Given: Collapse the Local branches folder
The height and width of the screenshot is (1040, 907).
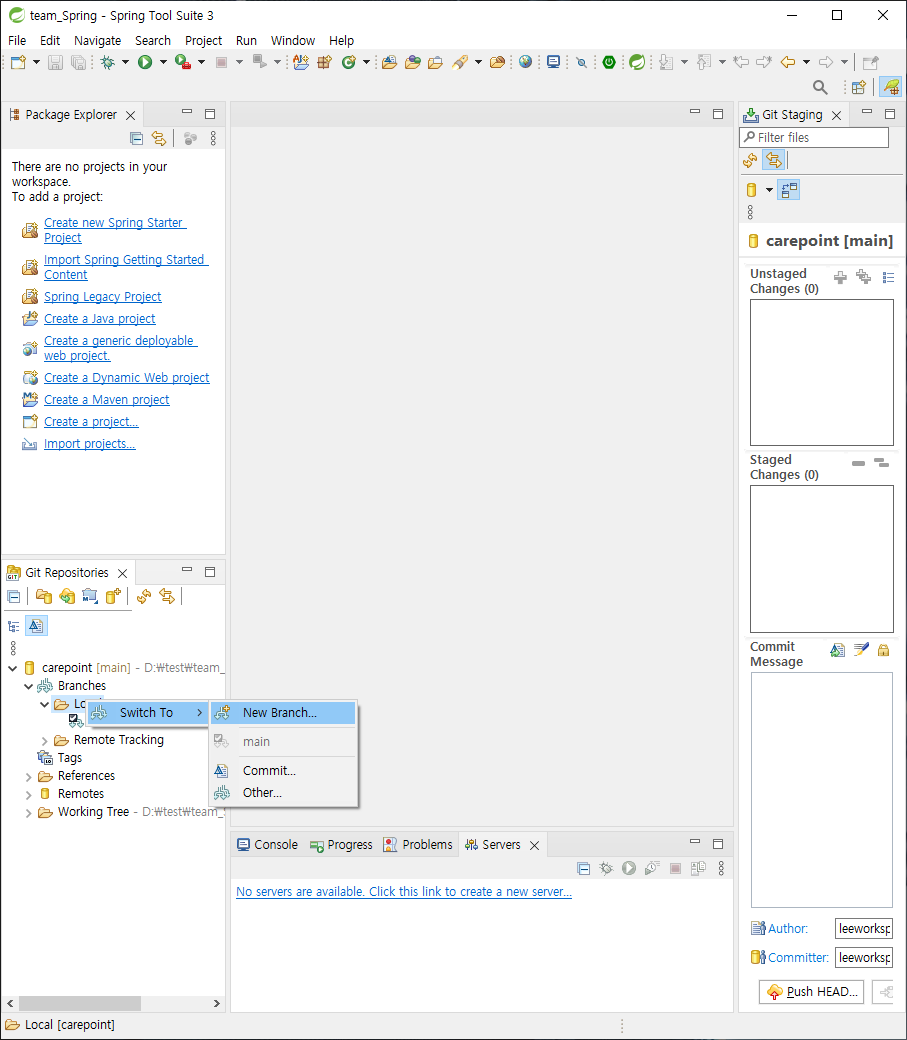Looking at the screenshot, I should [x=44, y=704].
